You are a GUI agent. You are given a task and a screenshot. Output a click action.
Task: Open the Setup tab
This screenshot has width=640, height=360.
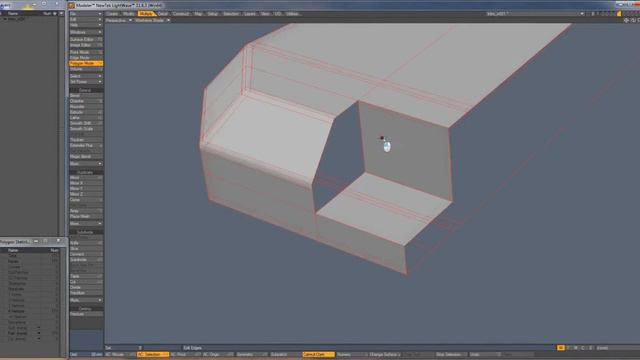point(213,14)
